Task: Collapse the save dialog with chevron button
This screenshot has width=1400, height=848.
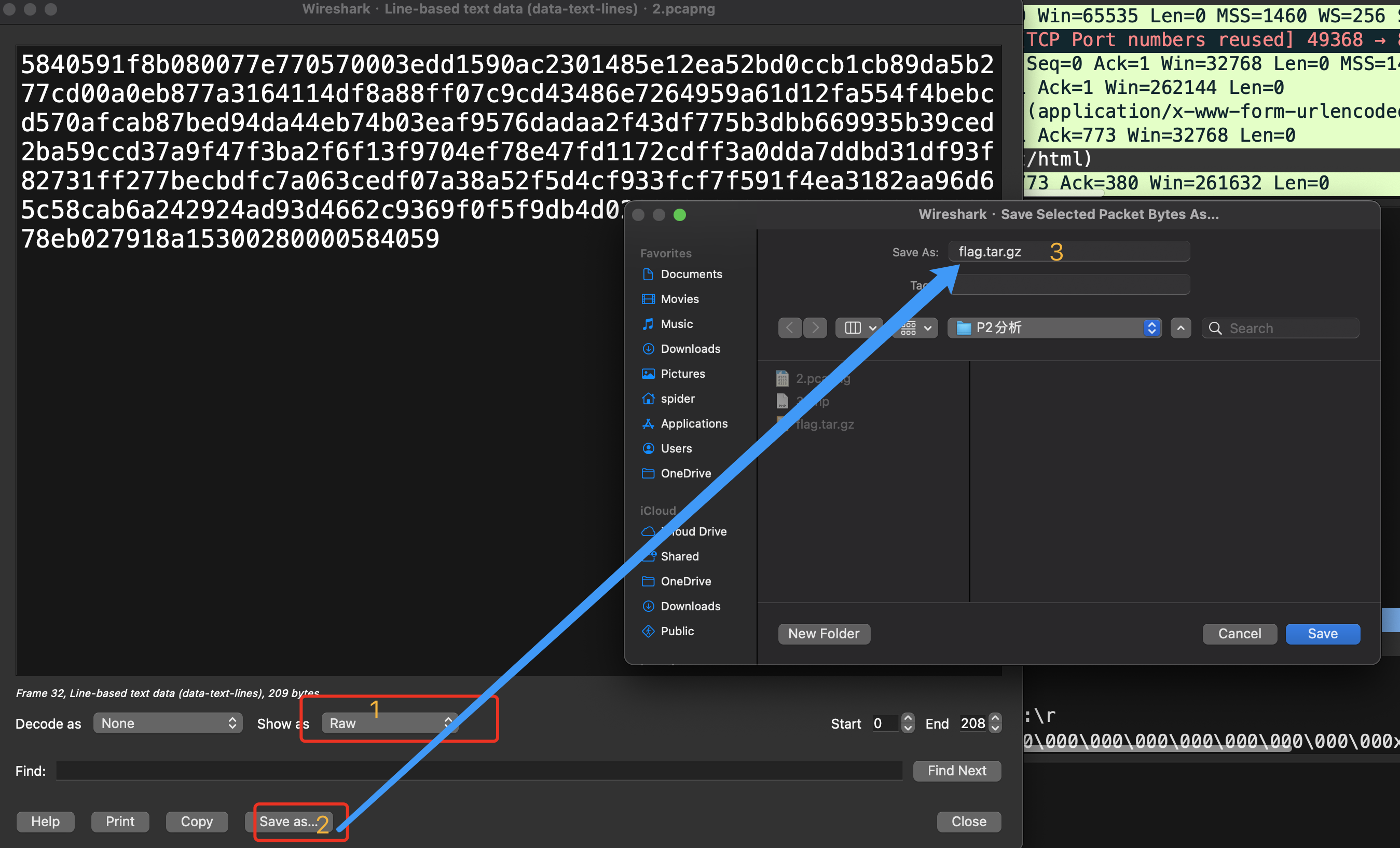Action: (x=1180, y=328)
